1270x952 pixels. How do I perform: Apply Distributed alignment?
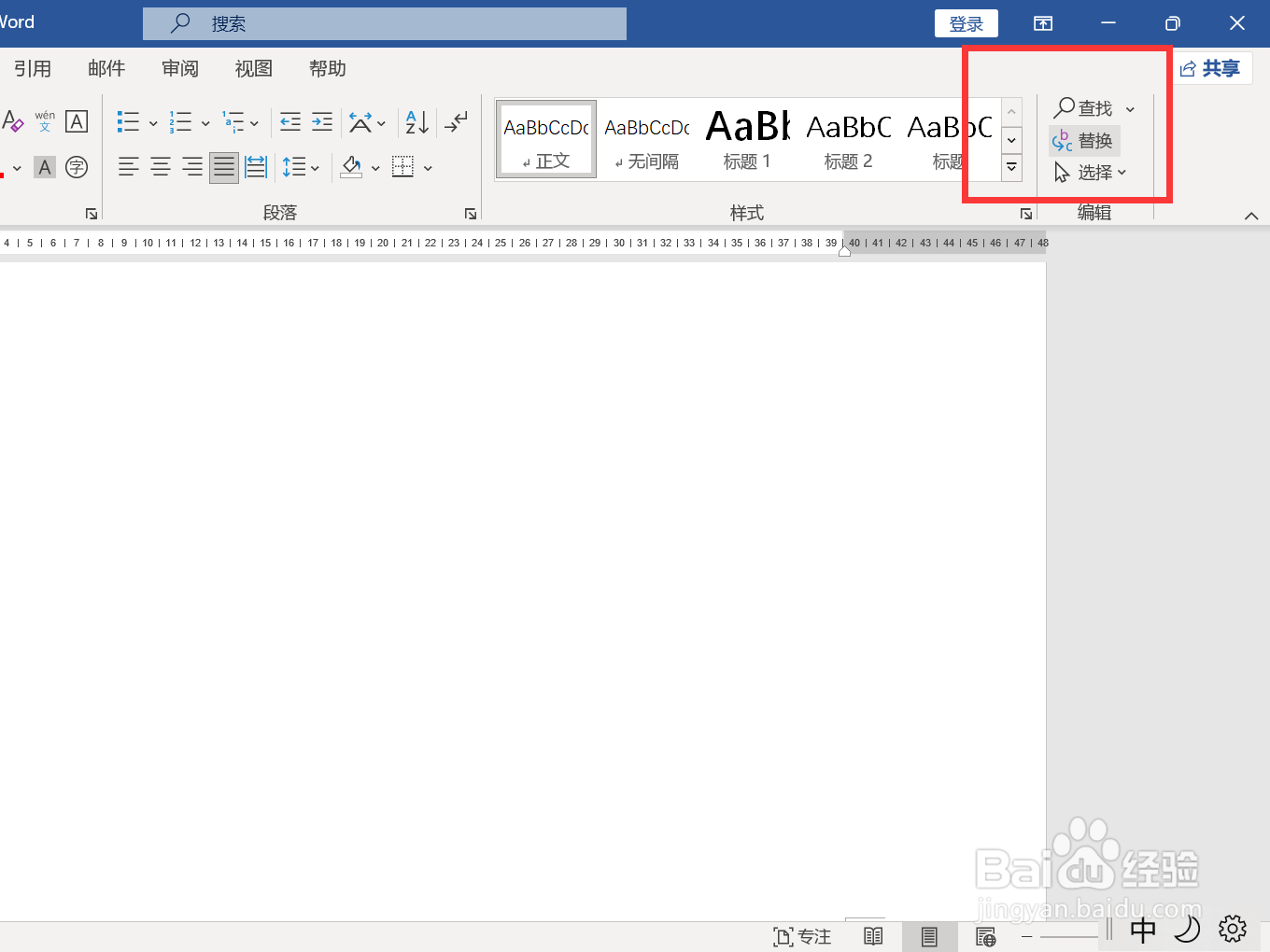click(x=256, y=168)
